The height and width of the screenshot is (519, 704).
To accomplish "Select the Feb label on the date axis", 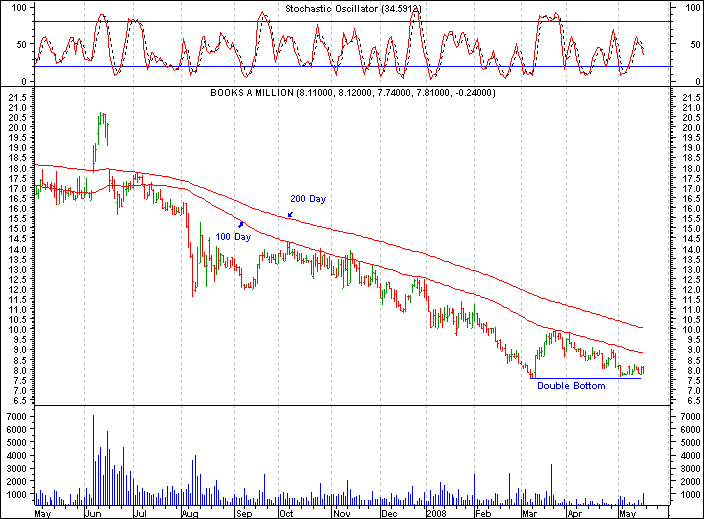I will point(483,512).
